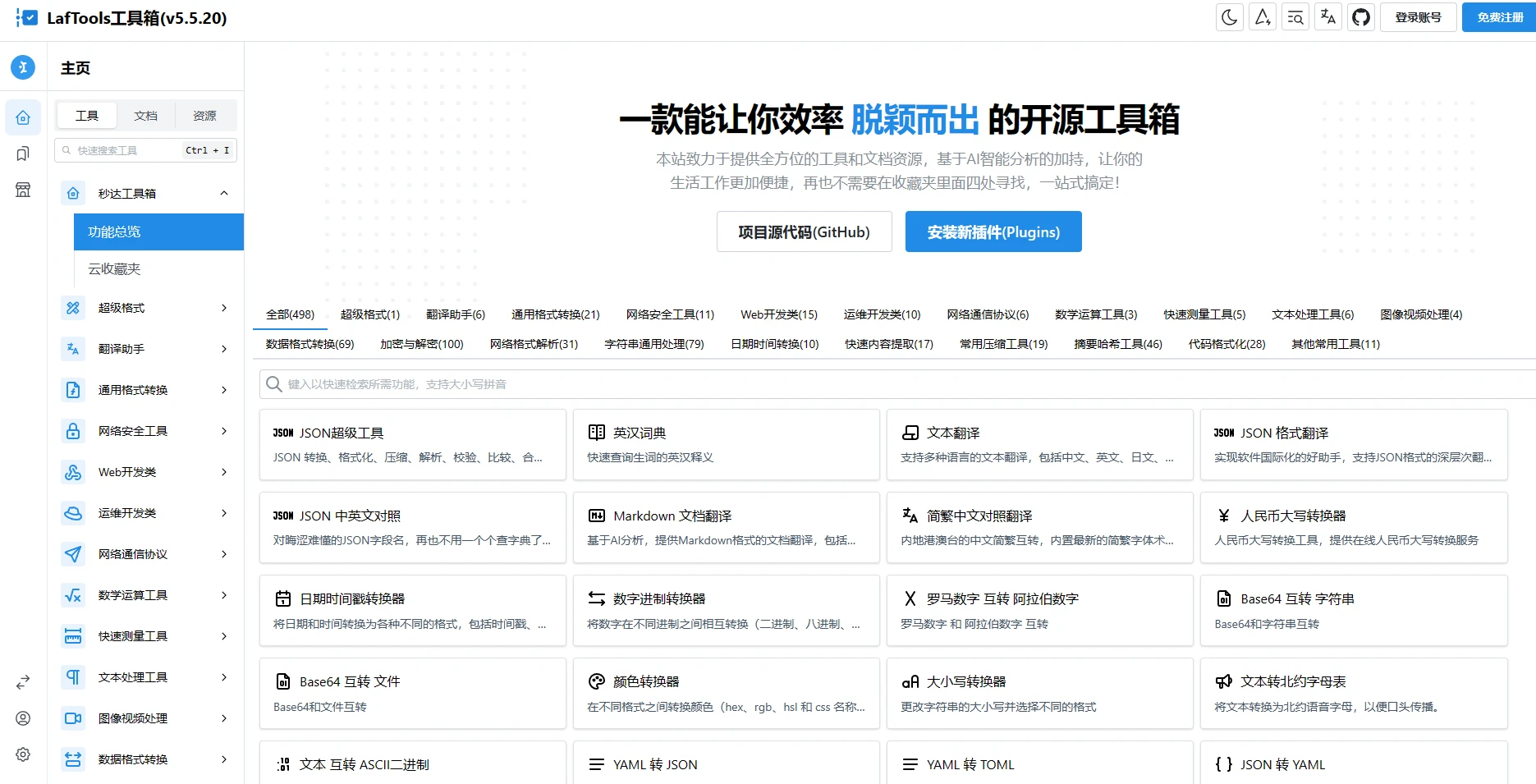The width and height of the screenshot is (1536, 784).
Task: Open the plugin store icon in the left rail
Action: click(x=22, y=190)
